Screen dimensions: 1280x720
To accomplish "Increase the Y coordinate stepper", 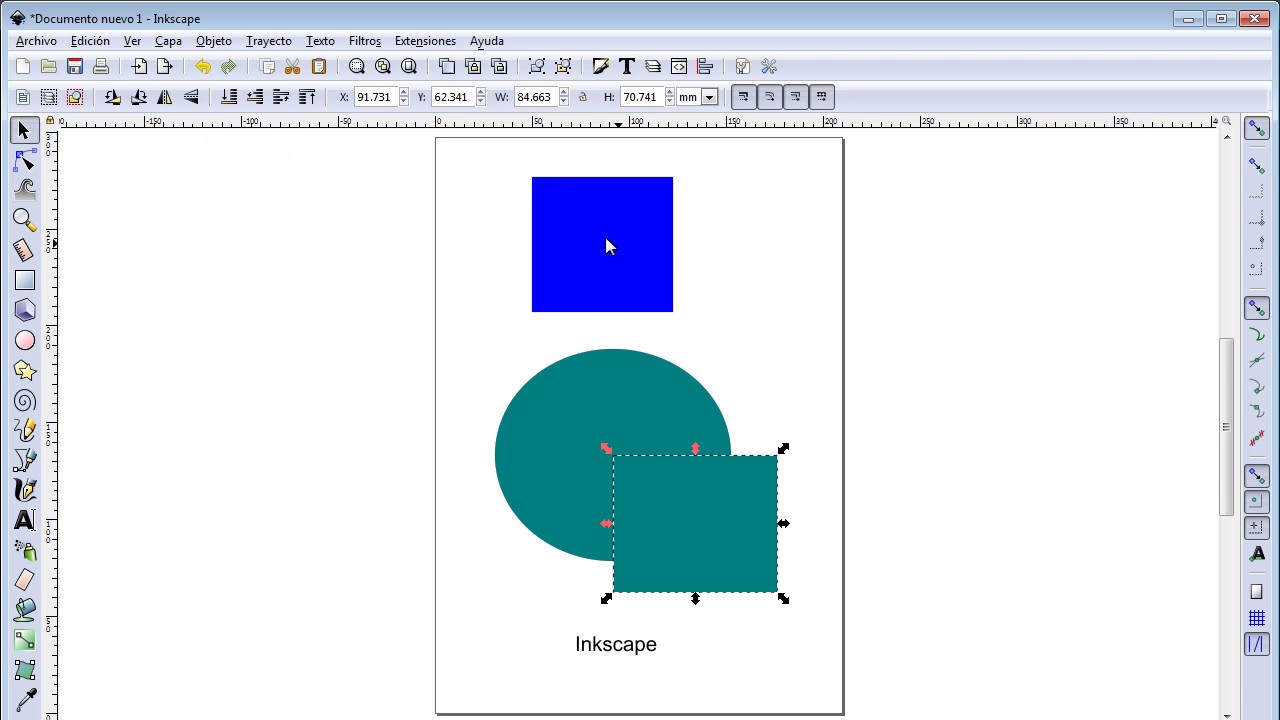I will [x=482, y=93].
